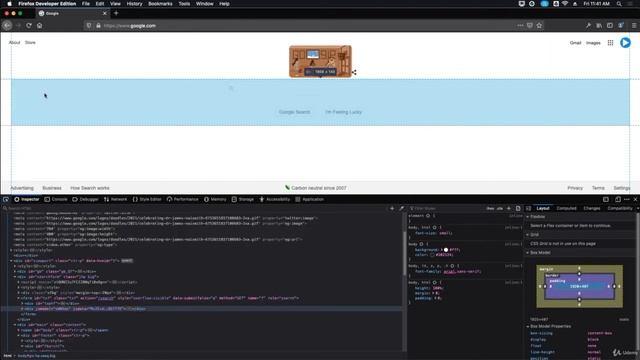The width and height of the screenshot is (640, 360).
Task: Open the Performance tab
Action: click(x=182, y=200)
